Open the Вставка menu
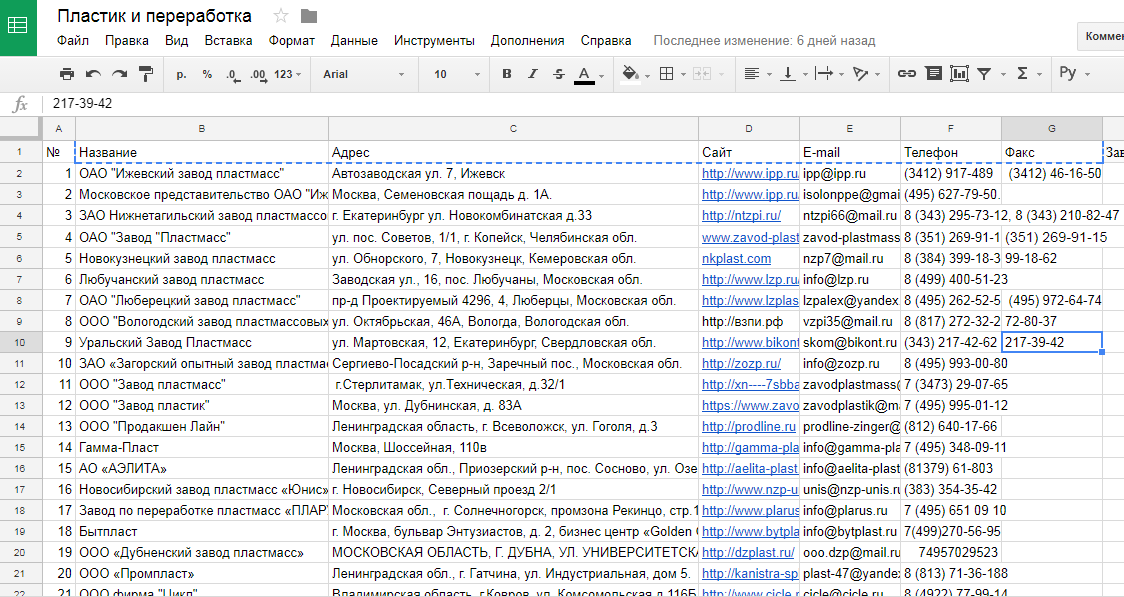The image size is (1124, 597). coord(229,41)
